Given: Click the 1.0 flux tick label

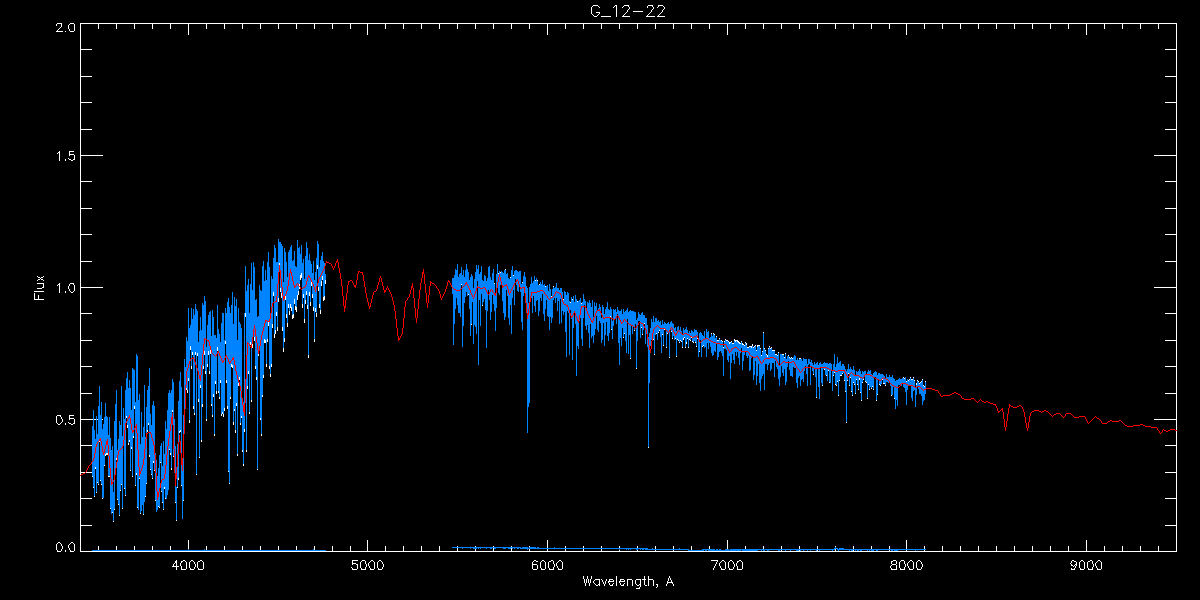Looking at the screenshot, I should coord(66,288).
